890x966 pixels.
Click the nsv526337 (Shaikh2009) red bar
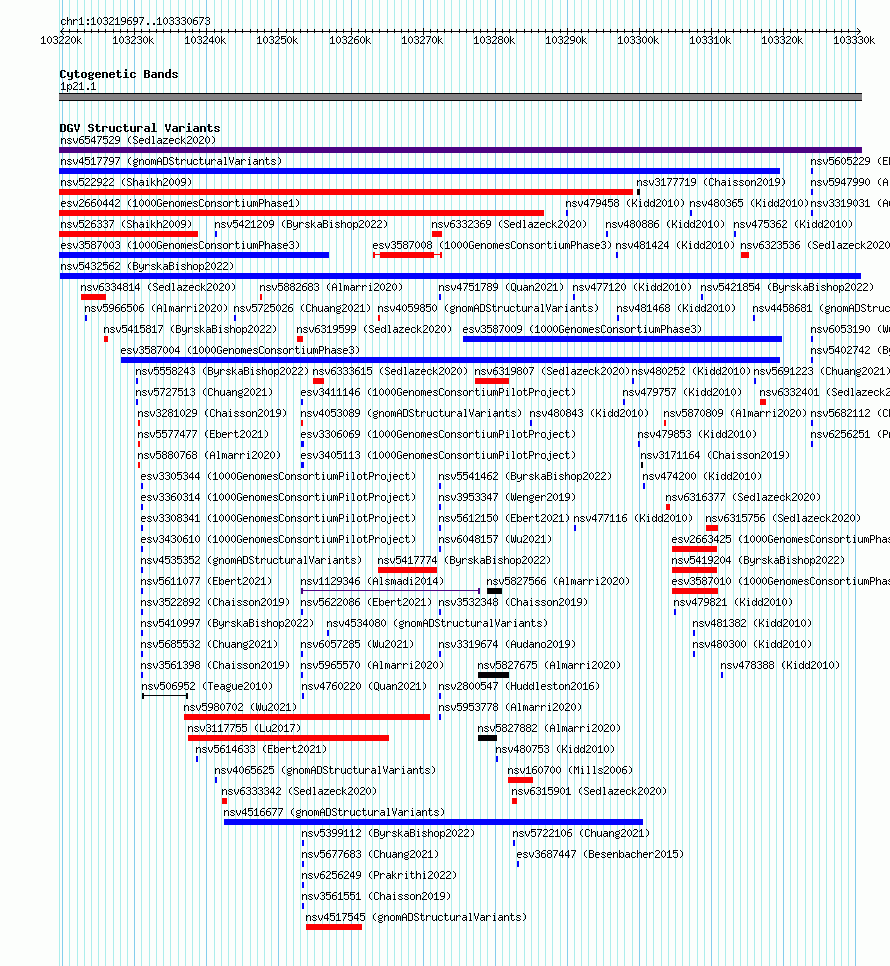click(129, 233)
